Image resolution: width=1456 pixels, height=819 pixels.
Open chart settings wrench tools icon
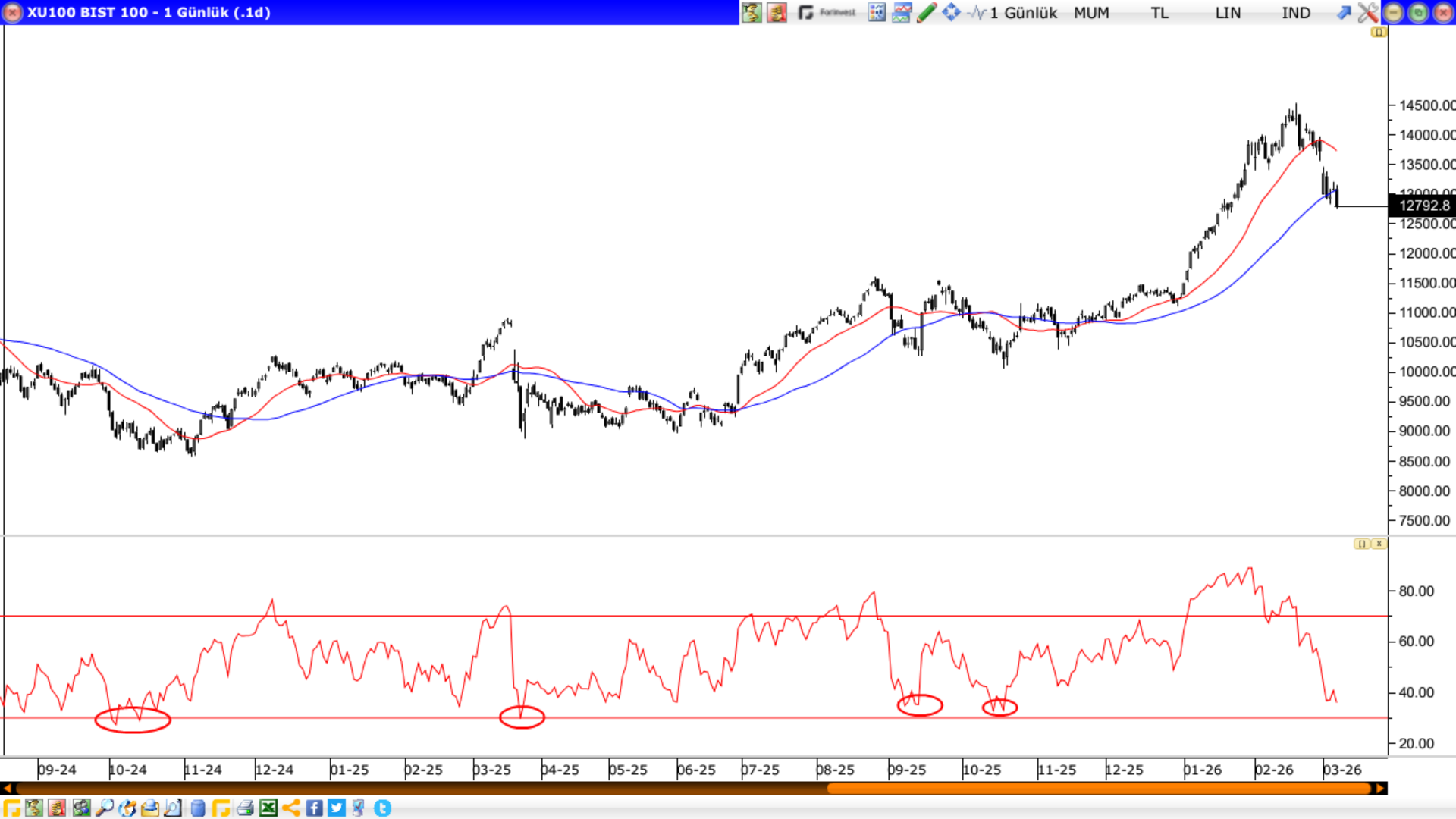click(1367, 12)
